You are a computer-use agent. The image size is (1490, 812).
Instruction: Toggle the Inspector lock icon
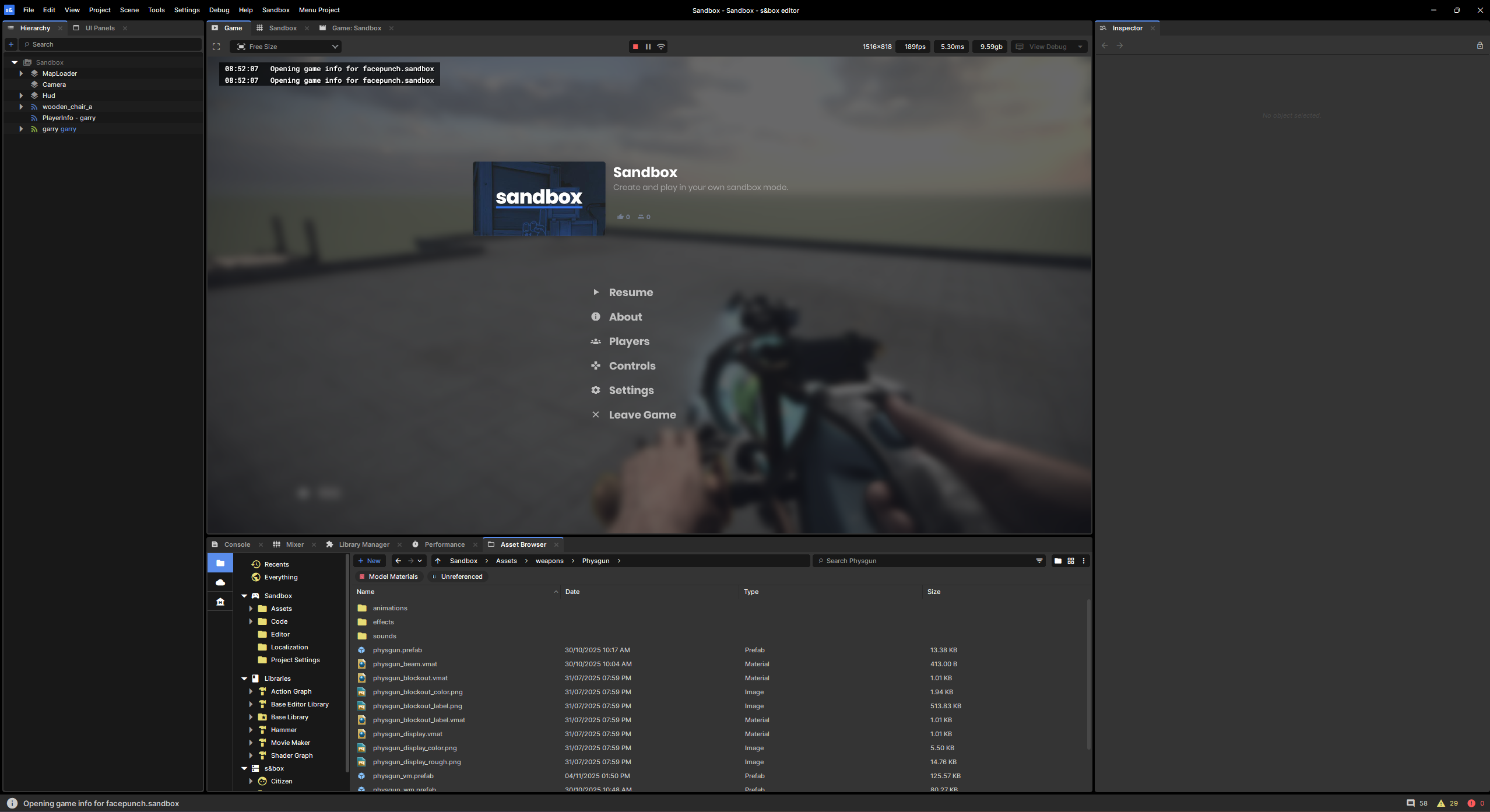1480,45
